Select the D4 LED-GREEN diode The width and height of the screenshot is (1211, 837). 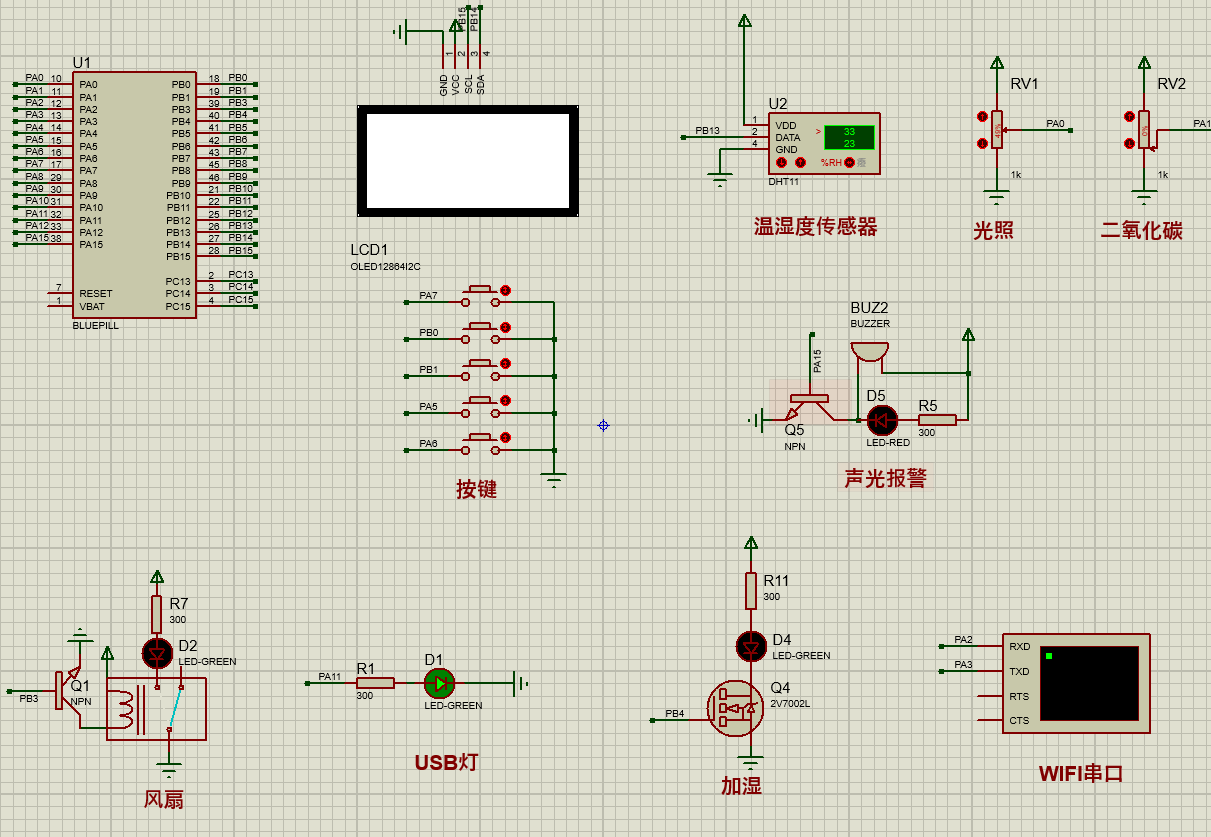[x=751, y=646]
